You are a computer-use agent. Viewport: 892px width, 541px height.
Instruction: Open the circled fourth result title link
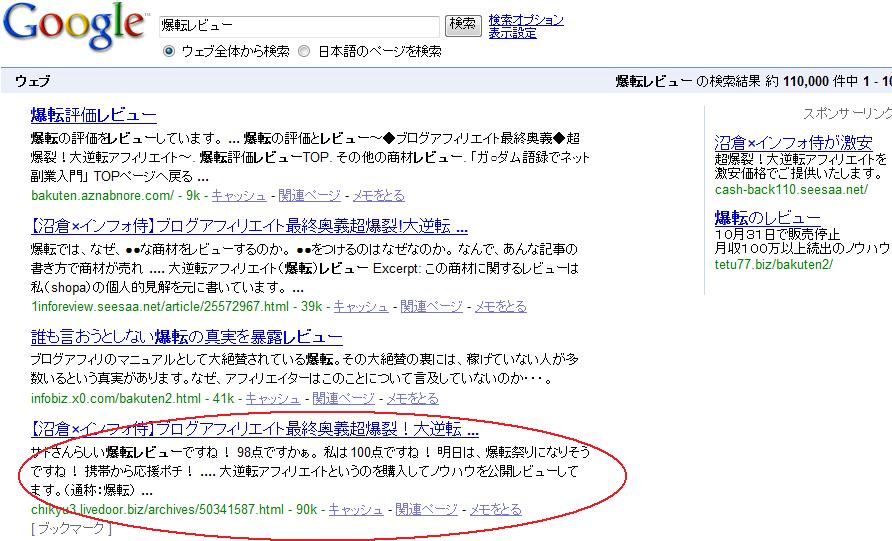click(x=255, y=429)
